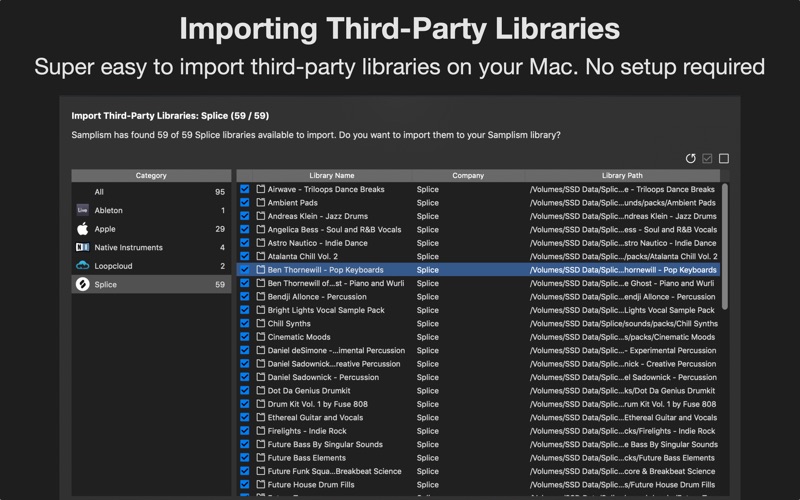
Task: Click the select all checked-box icon
Action: (x=707, y=159)
